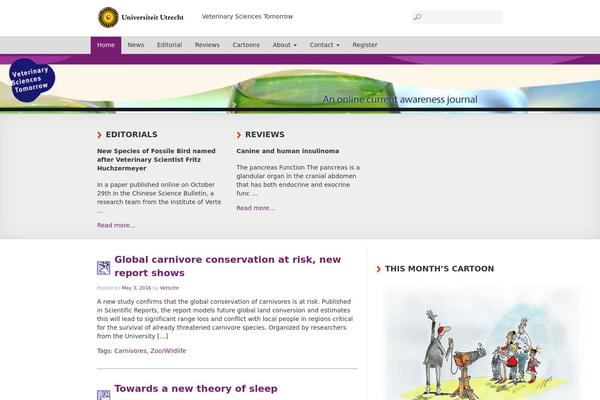Click the Veterinary Sciences Tomorrow blue badge
This screenshot has width=600, height=400.
coord(32,80)
